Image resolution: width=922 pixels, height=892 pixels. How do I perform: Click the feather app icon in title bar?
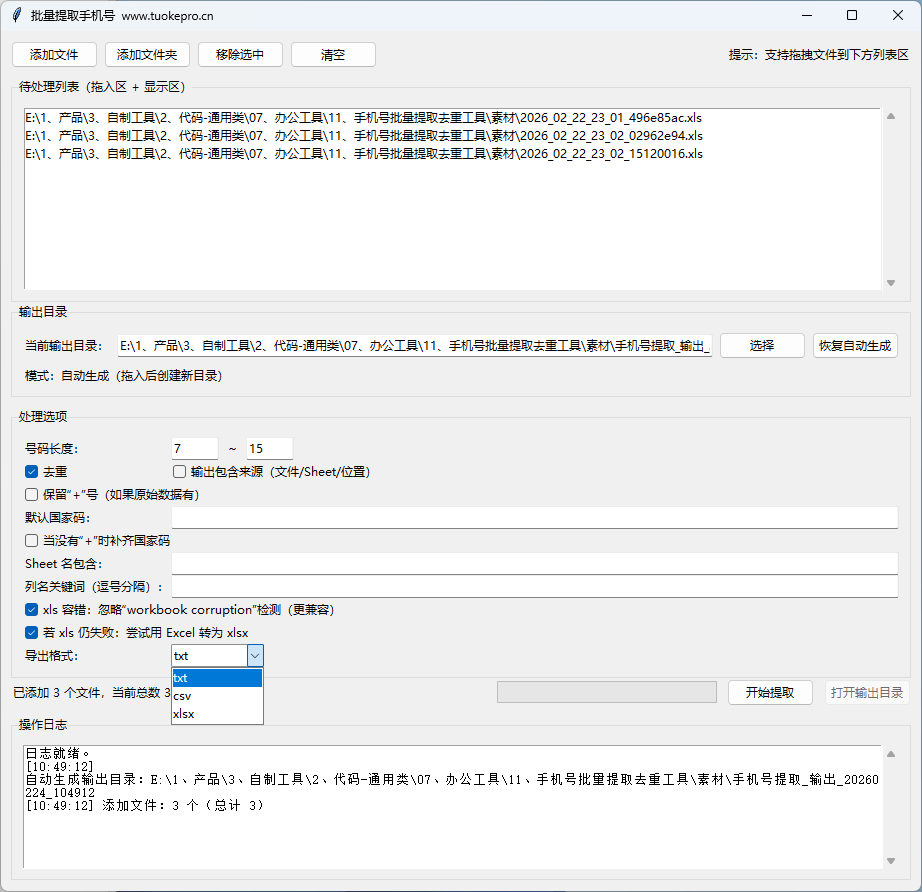pos(17,15)
